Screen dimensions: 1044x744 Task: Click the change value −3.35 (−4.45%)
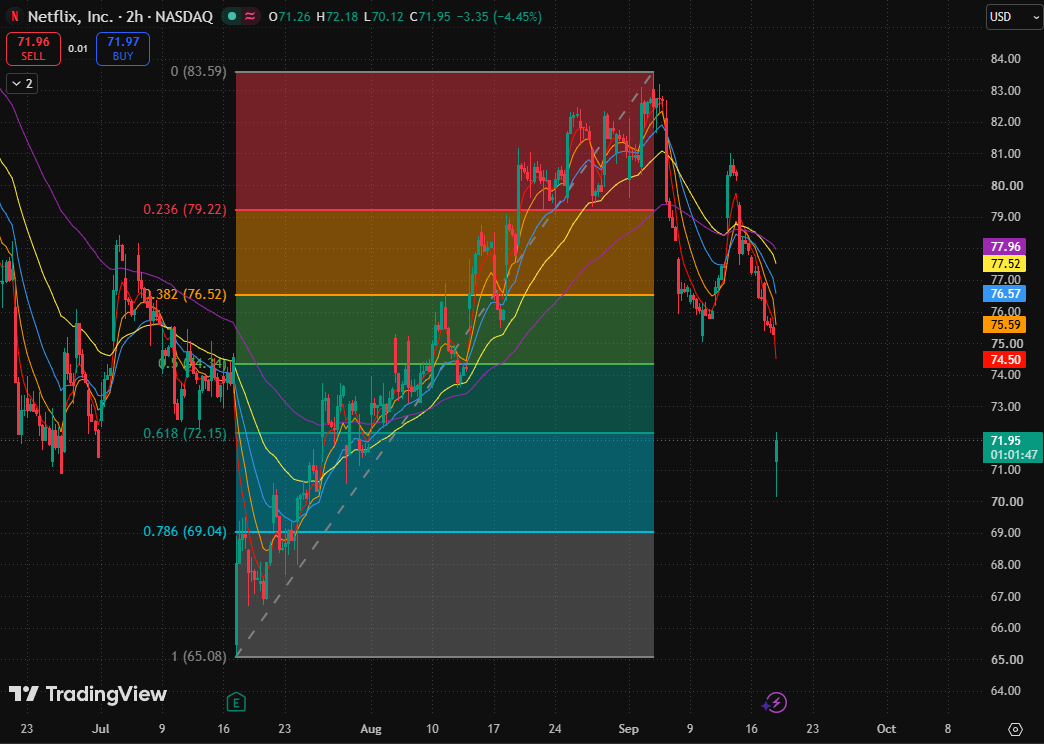click(499, 17)
